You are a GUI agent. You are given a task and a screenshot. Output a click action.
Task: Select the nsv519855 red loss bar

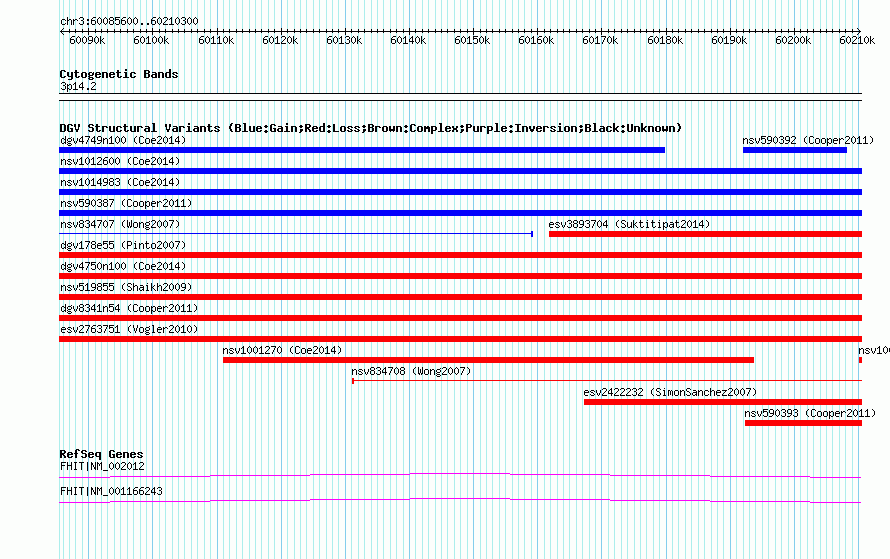click(x=460, y=297)
